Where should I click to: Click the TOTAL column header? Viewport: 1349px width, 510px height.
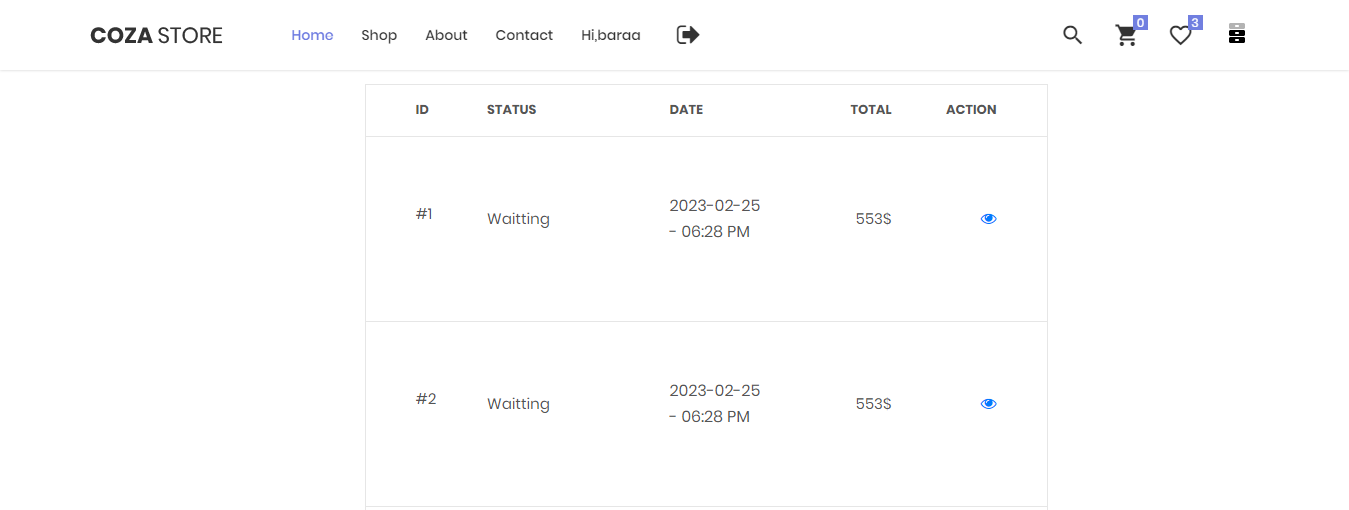point(871,110)
